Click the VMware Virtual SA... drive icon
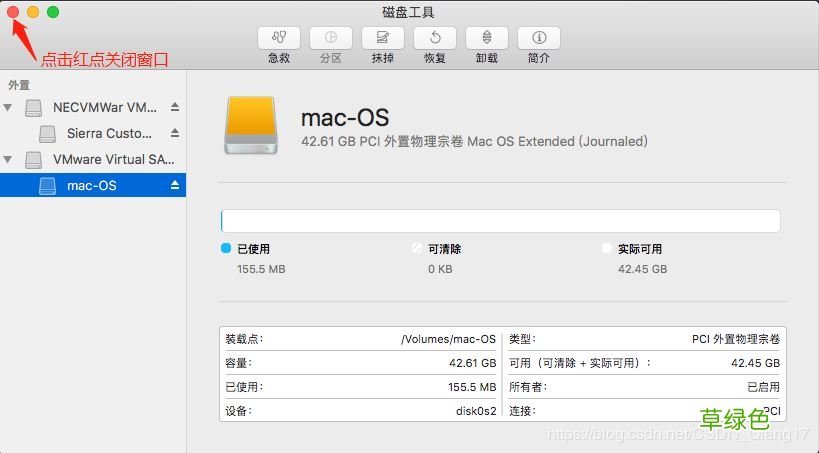 click(x=33, y=160)
